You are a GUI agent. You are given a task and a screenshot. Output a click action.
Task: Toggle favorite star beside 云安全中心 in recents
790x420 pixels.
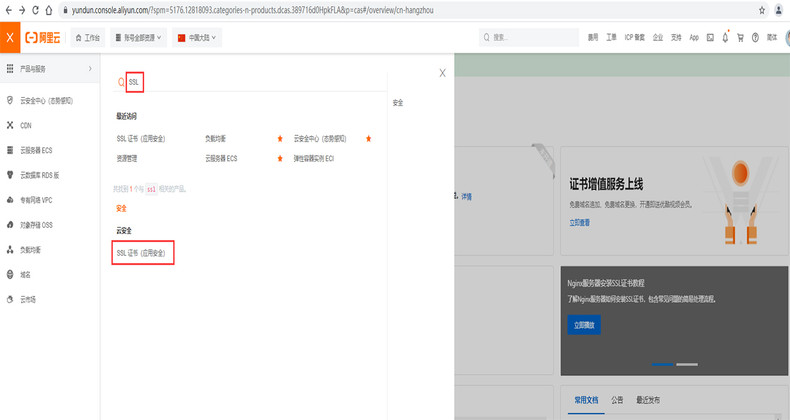[x=368, y=138]
